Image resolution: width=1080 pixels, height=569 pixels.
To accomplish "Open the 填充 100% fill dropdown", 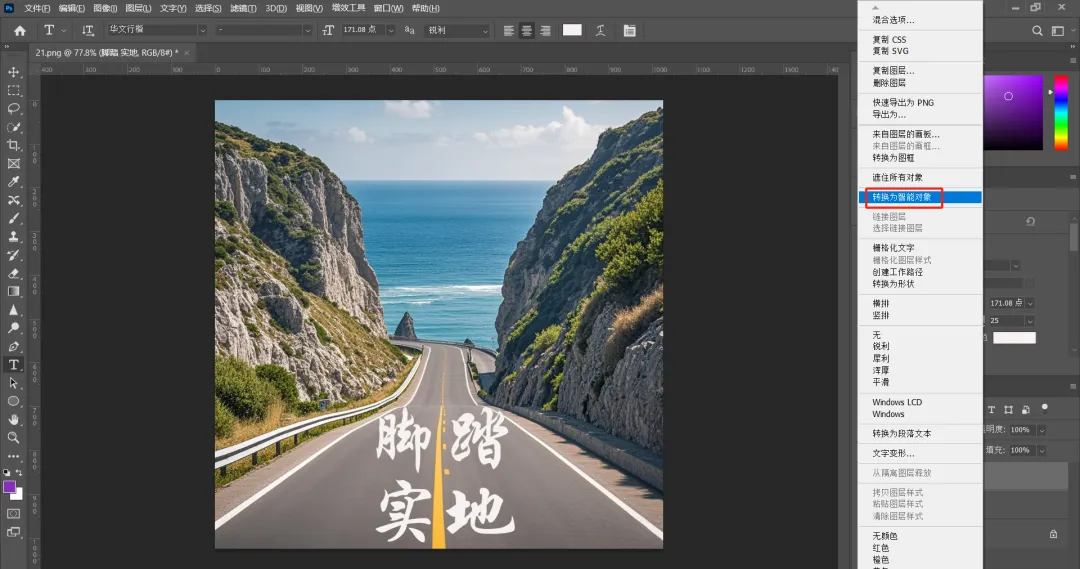I will pyautogui.click(x=1041, y=451).
